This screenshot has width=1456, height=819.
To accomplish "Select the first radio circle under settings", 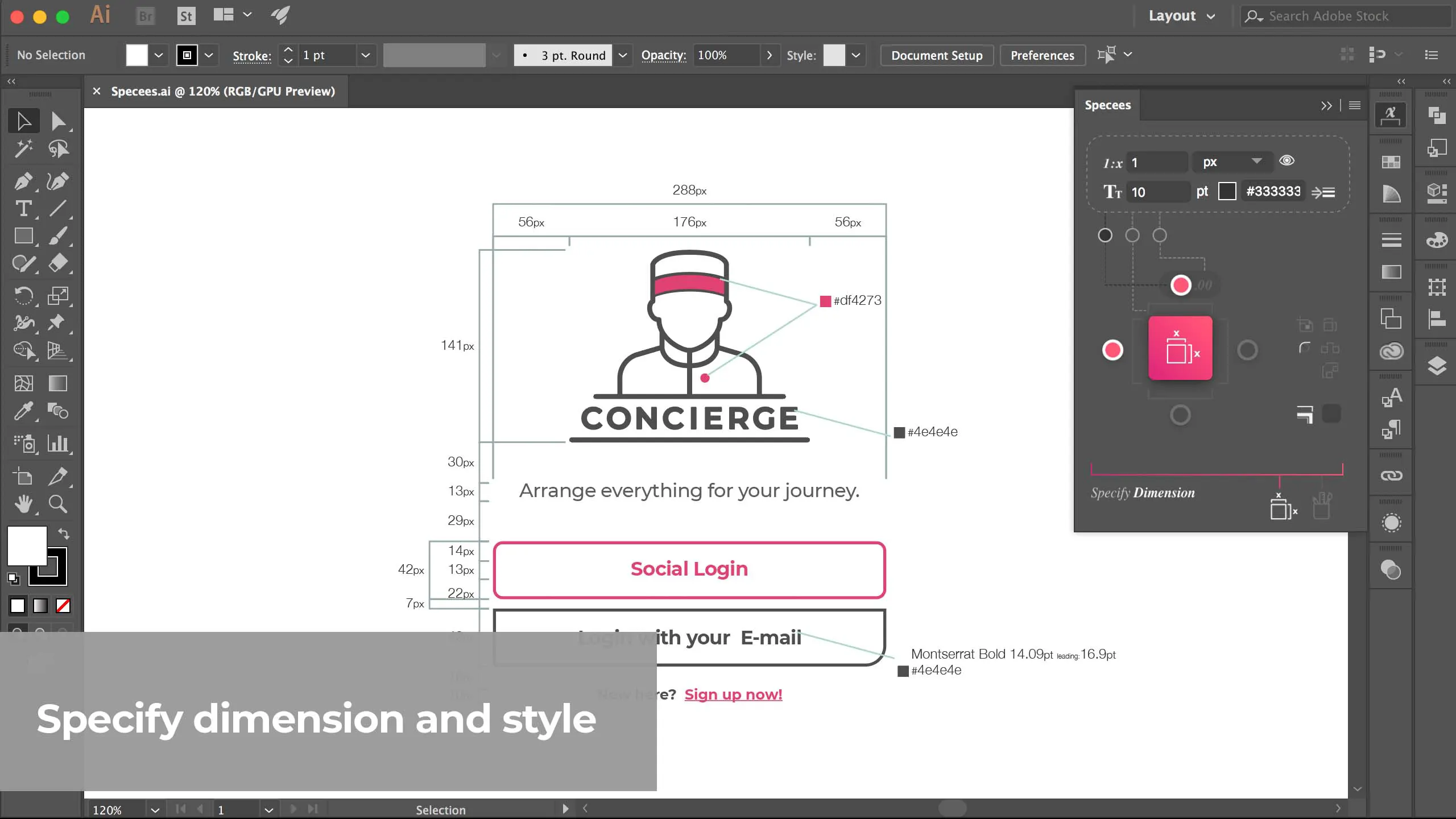I will (x=1105, y=235).
